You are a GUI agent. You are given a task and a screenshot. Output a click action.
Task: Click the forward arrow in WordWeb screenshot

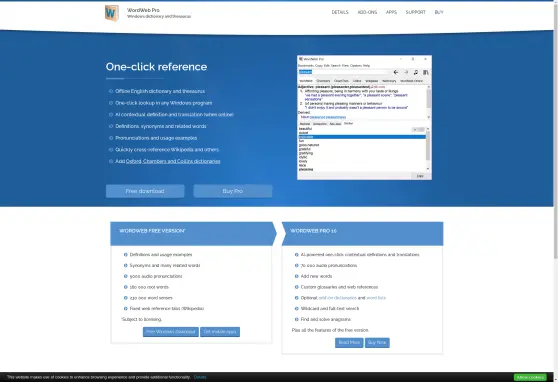[406, 72]
